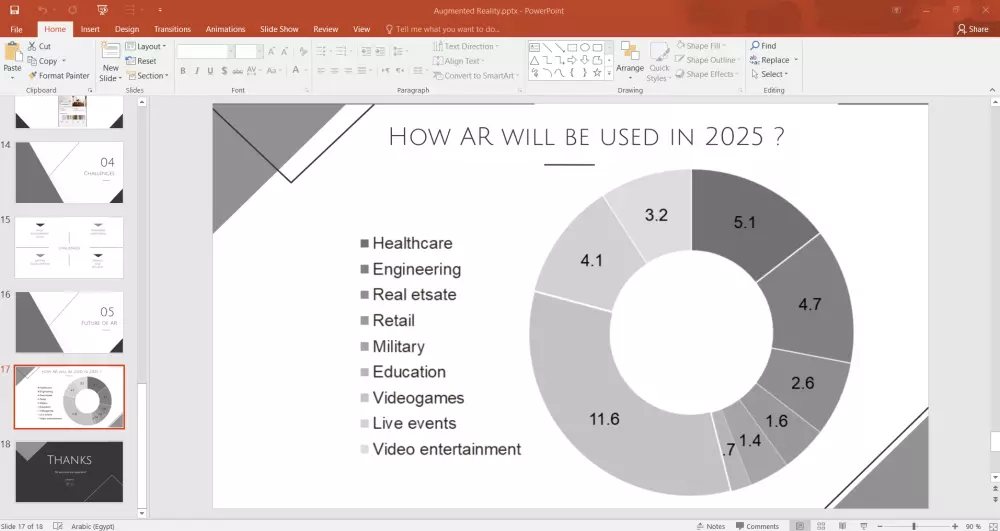Viewport: 1000px width, 531px height.
Task: Clear all text formatting
Action: click(x=303, y=51)
